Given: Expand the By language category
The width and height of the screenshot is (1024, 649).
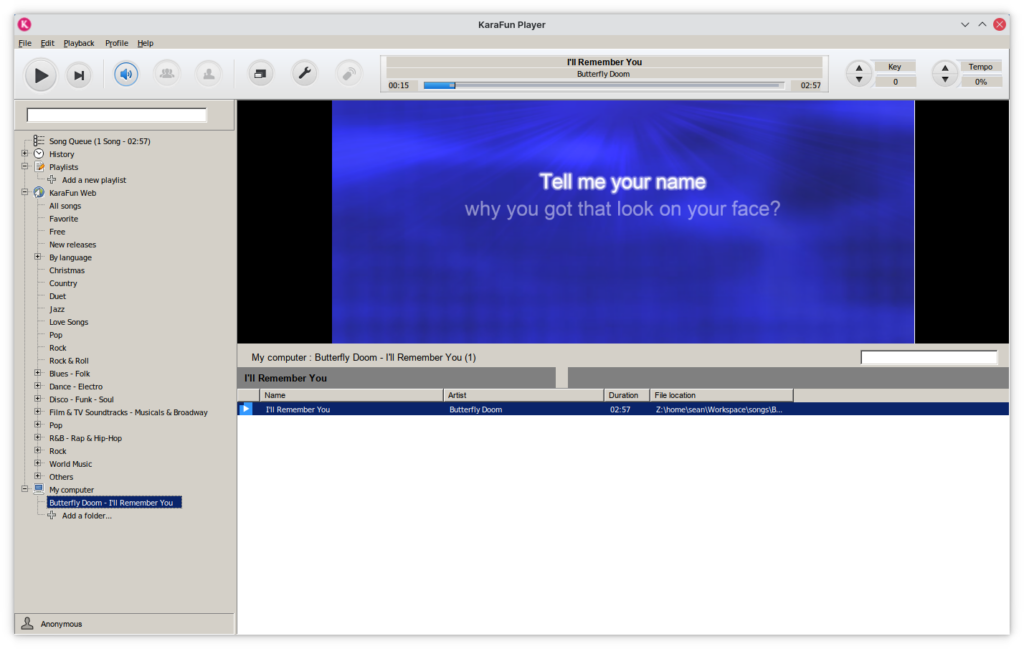Looking at the screenshot, I should coord(38,257).
